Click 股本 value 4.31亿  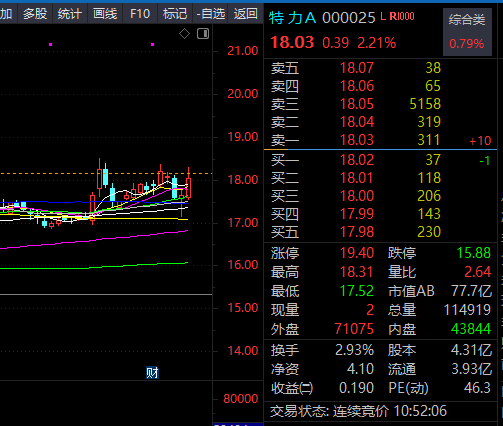pyautogui.click(x=471, y=350)
